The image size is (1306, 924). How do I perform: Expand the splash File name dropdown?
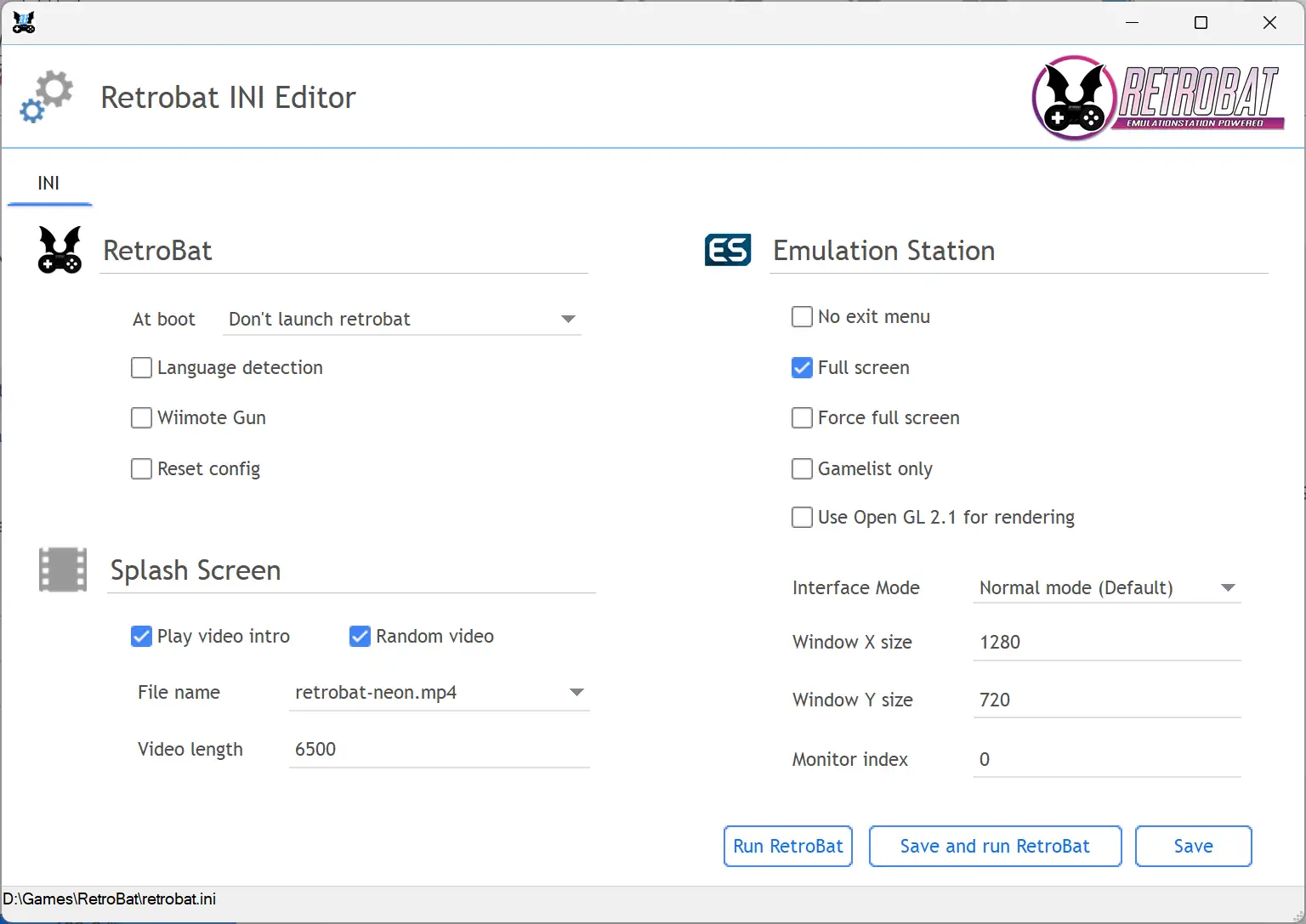[x=440, y=693]
